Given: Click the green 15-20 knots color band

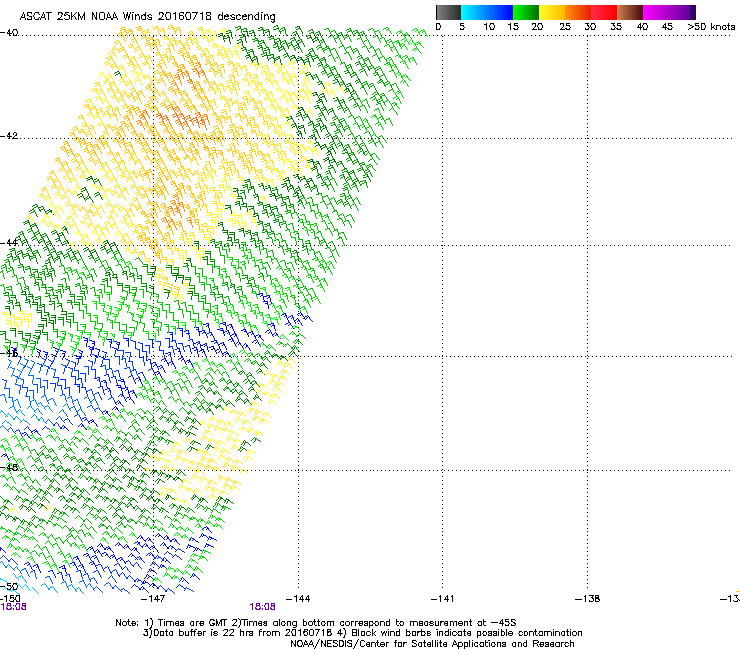Looking at the screenshot, I should click(x=526, y=12).
